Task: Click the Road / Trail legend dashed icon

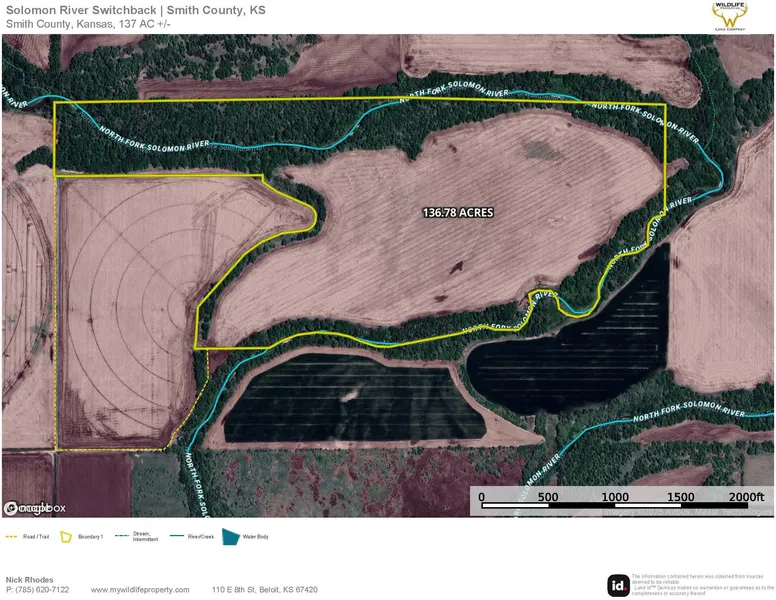Action: click(12, 537)
